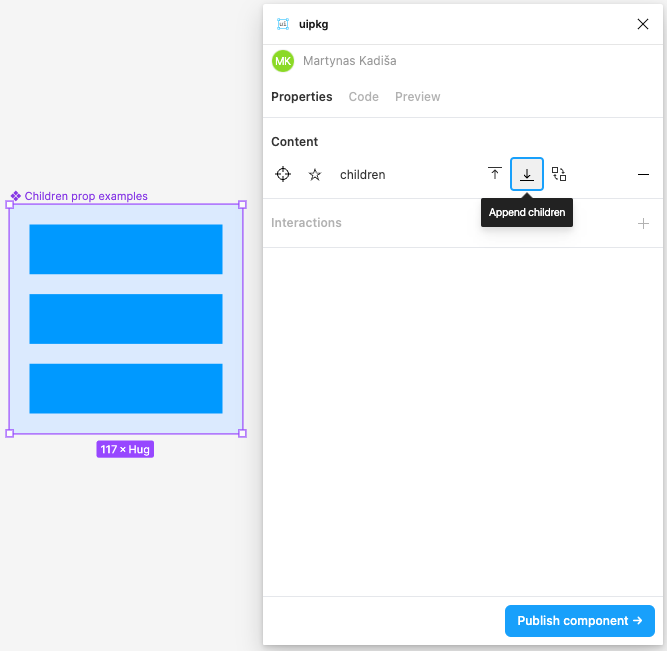Add an interaction using the plus icon
Screen dimensions: 667x651
tap(643, 223)
